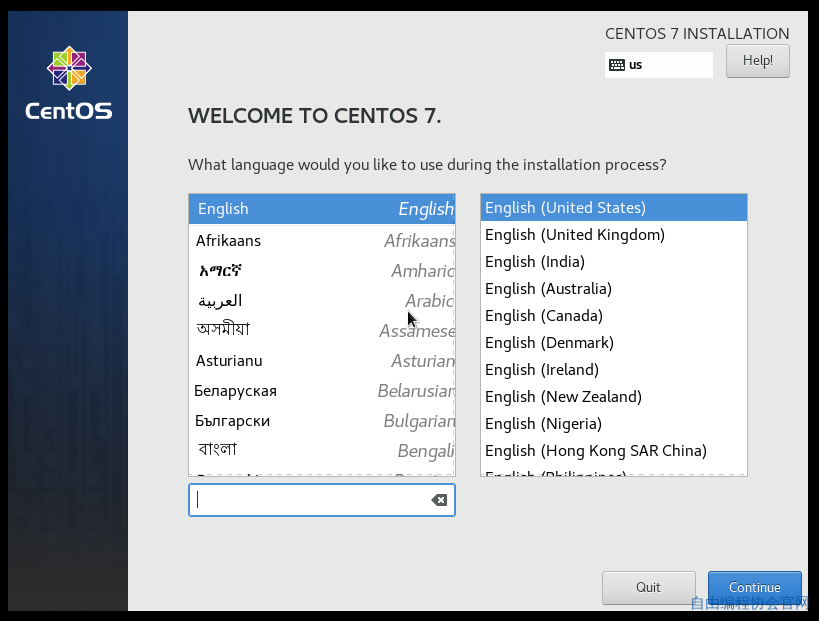Focus the language search input field

322,500
